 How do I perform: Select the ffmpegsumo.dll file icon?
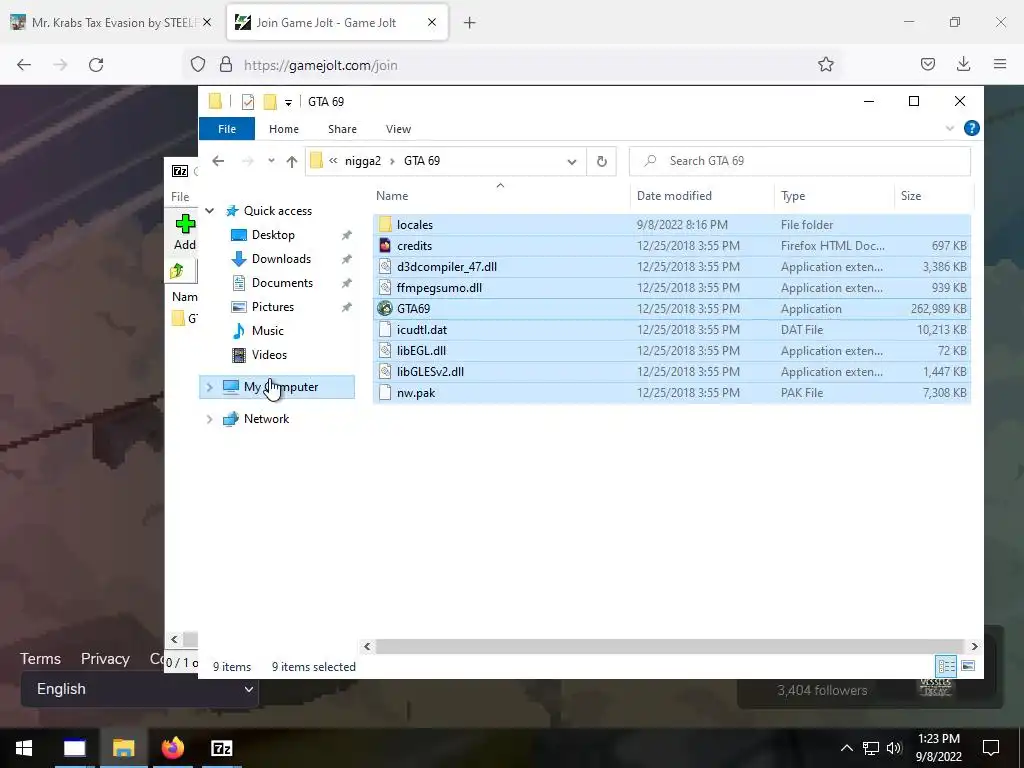click(385, 287)
